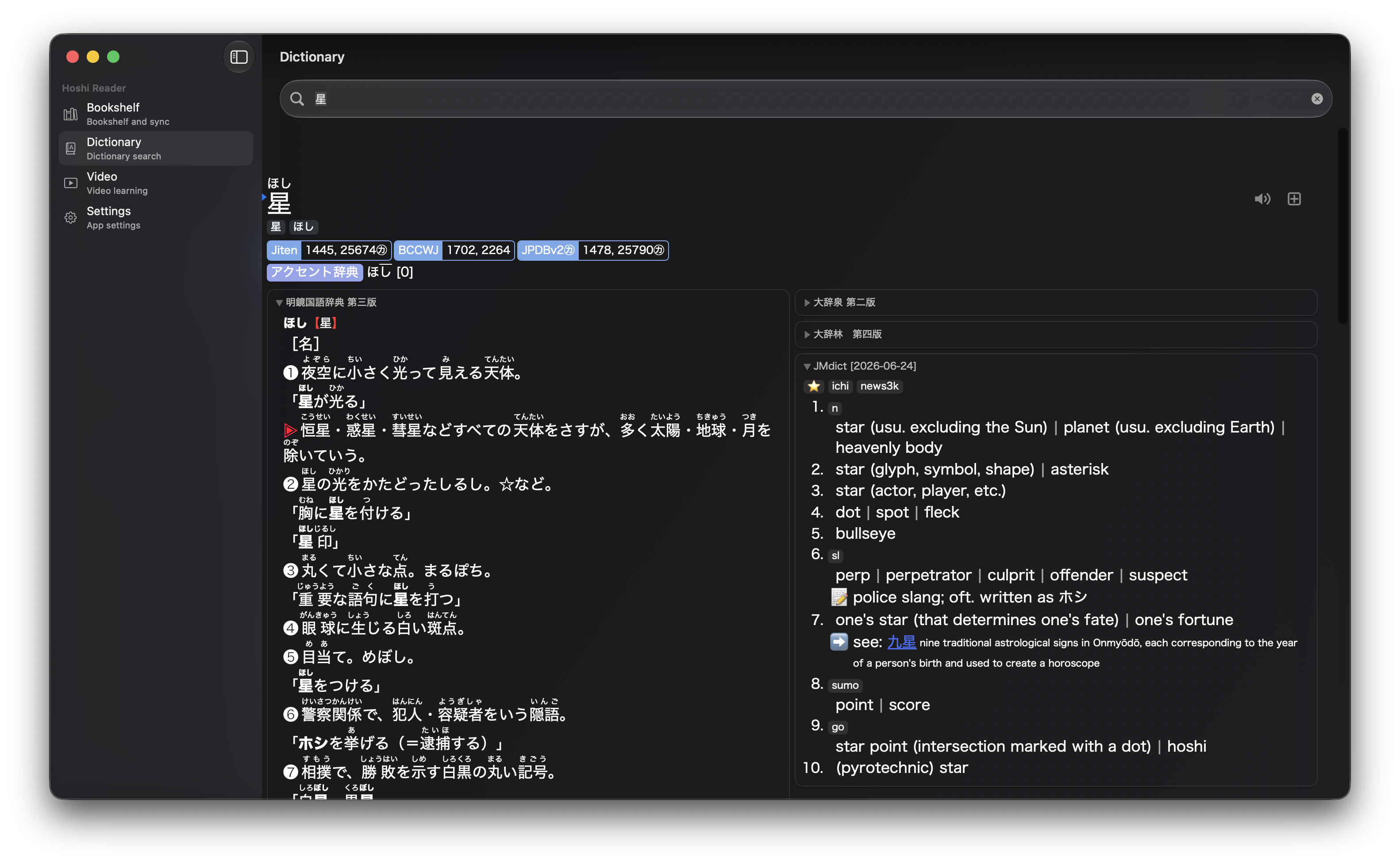The height and width of the screenshot is (865, 1400).
Task: Click the ほし reading tag chip
Action: [x=303, y=227]
